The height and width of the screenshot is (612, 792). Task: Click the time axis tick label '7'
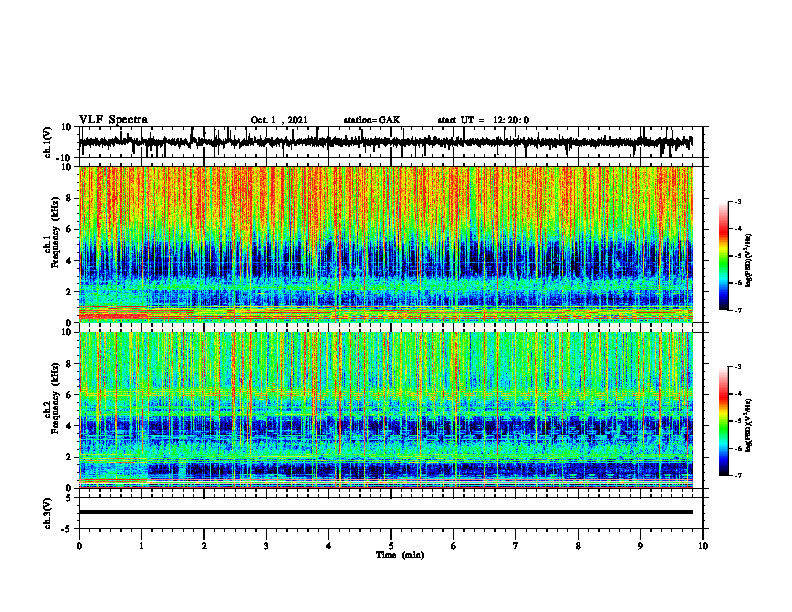[516, 546]
